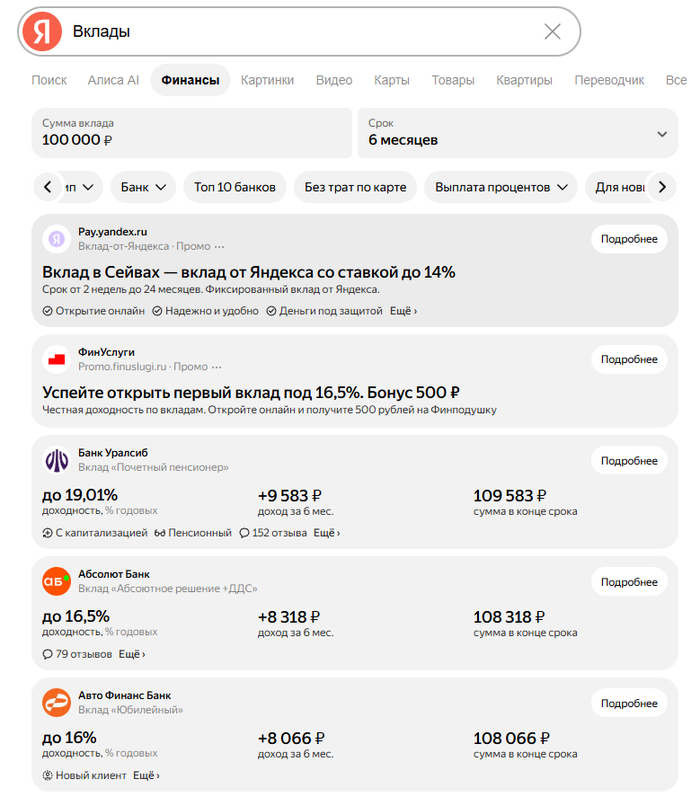Toggle the Без трат по карте filter
Screen dimensions: 700x797
[x=355, y=187]
